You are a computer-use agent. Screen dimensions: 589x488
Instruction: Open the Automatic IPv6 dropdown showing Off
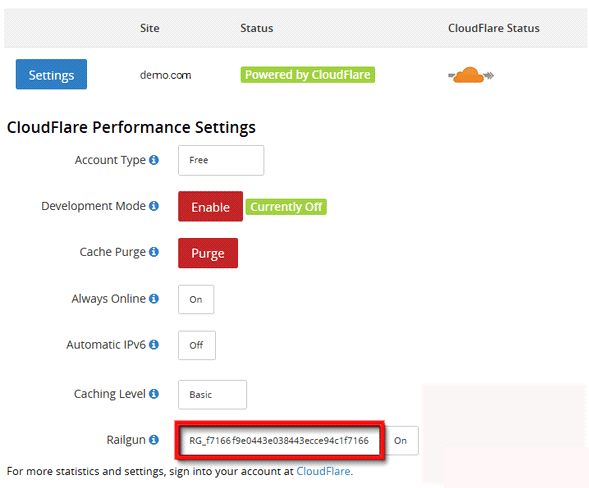197,345
